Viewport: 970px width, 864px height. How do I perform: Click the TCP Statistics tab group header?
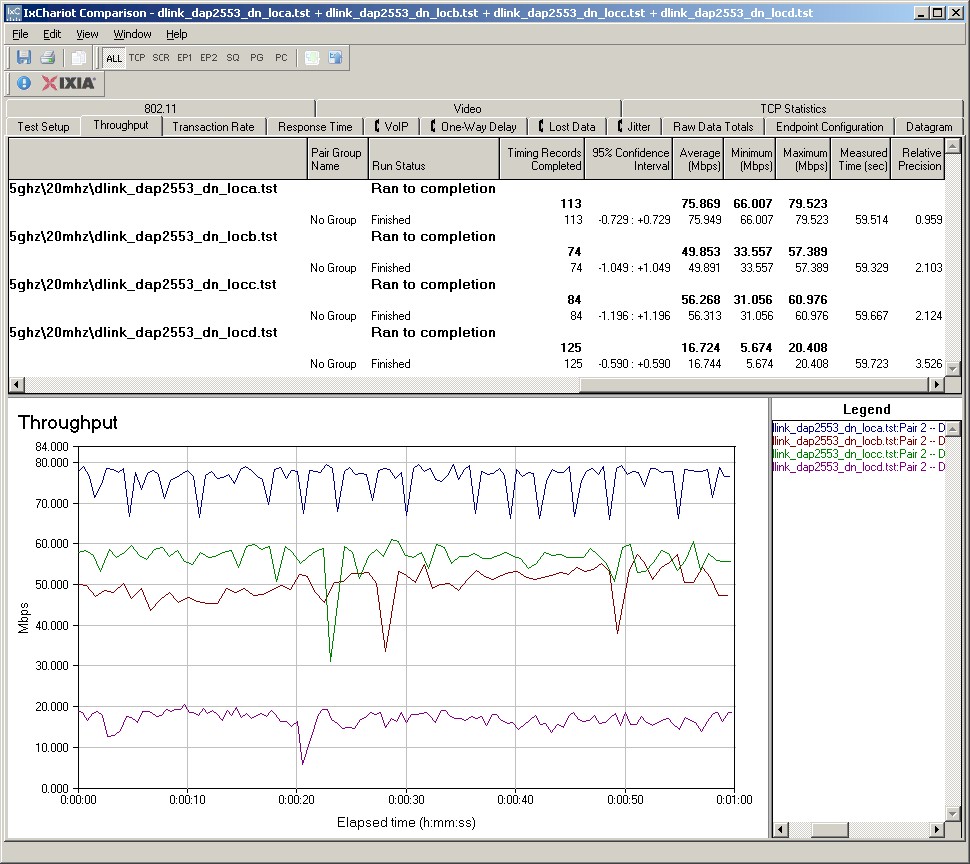[x=793, y=109]
